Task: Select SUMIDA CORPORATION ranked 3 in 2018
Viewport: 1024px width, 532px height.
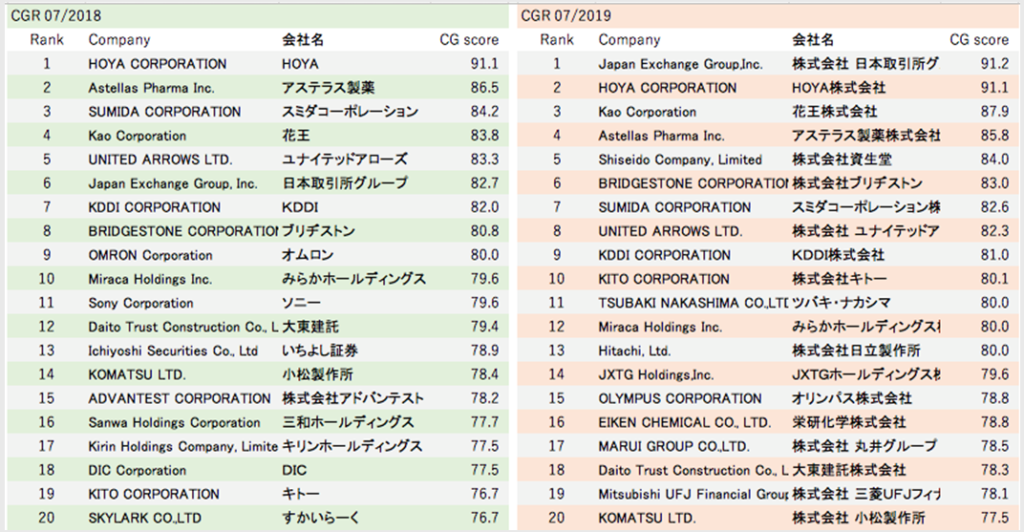Action: click(165, 112)
